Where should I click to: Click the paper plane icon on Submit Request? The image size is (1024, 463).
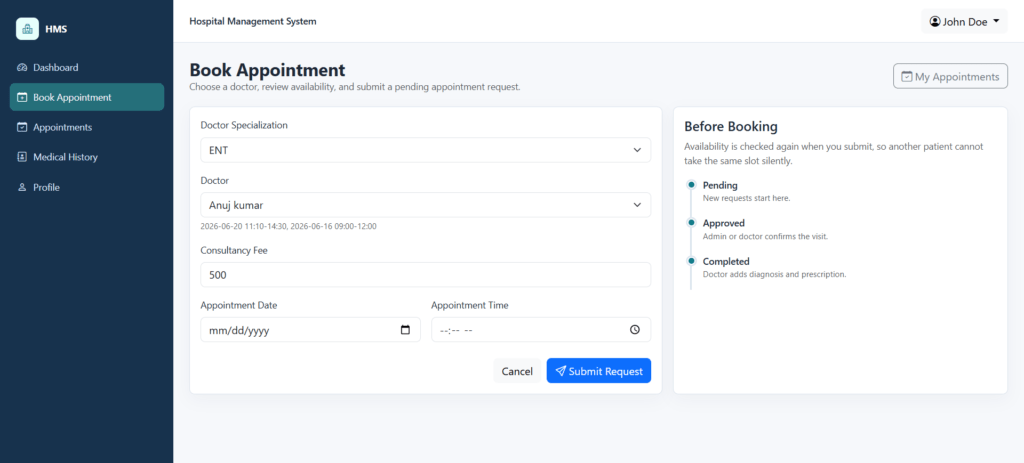[560, 371]
